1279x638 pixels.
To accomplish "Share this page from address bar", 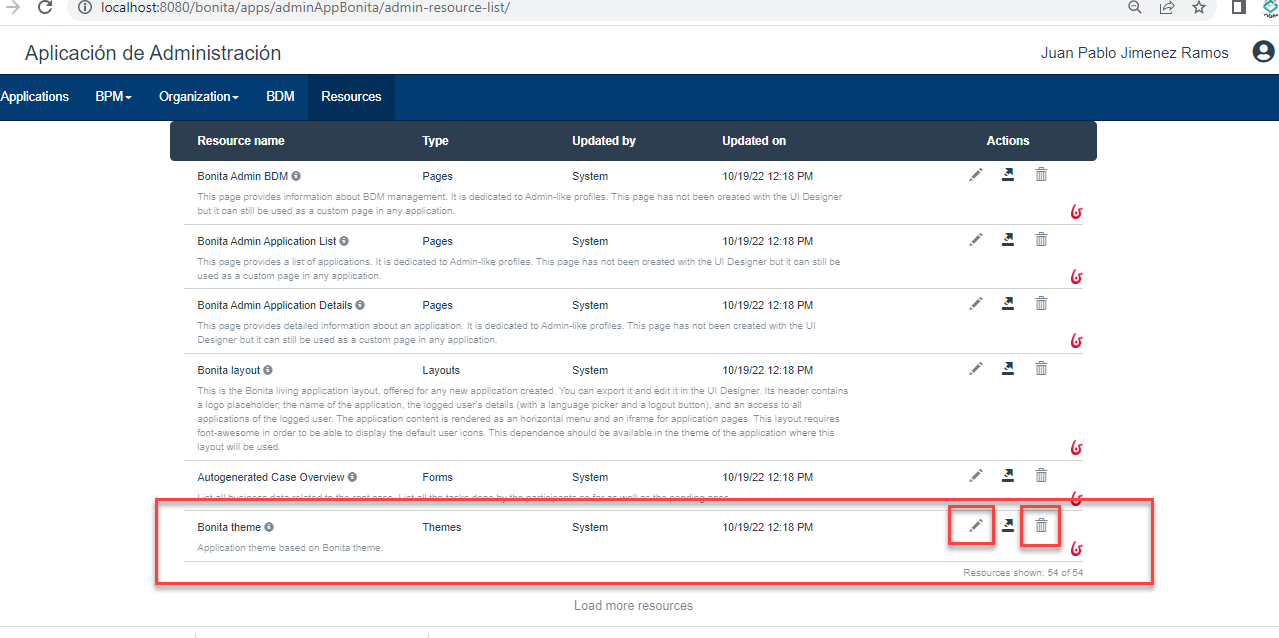I will pos(1167,7).
